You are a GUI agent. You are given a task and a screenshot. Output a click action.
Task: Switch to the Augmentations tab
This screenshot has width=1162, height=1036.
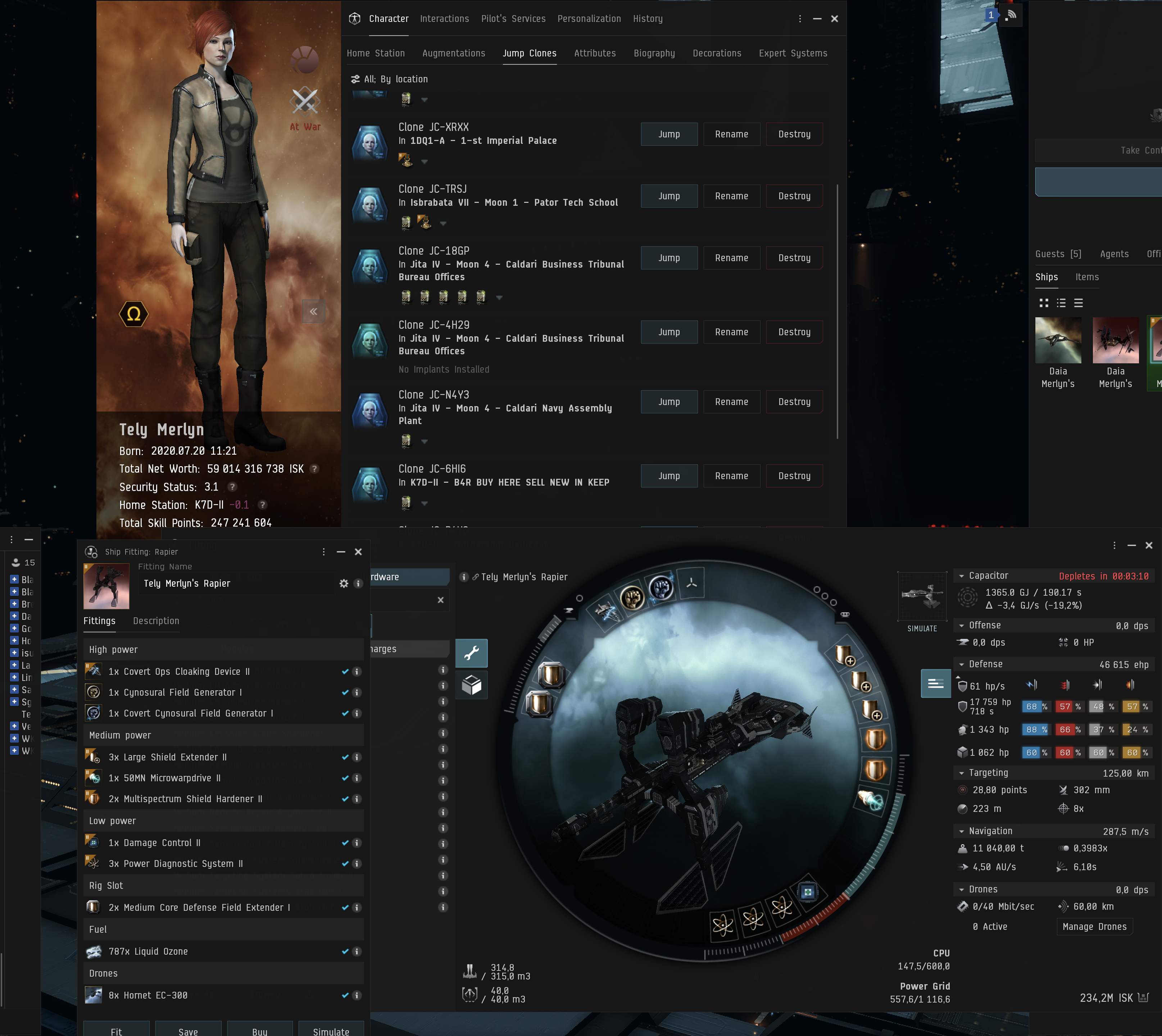point(454,53)
